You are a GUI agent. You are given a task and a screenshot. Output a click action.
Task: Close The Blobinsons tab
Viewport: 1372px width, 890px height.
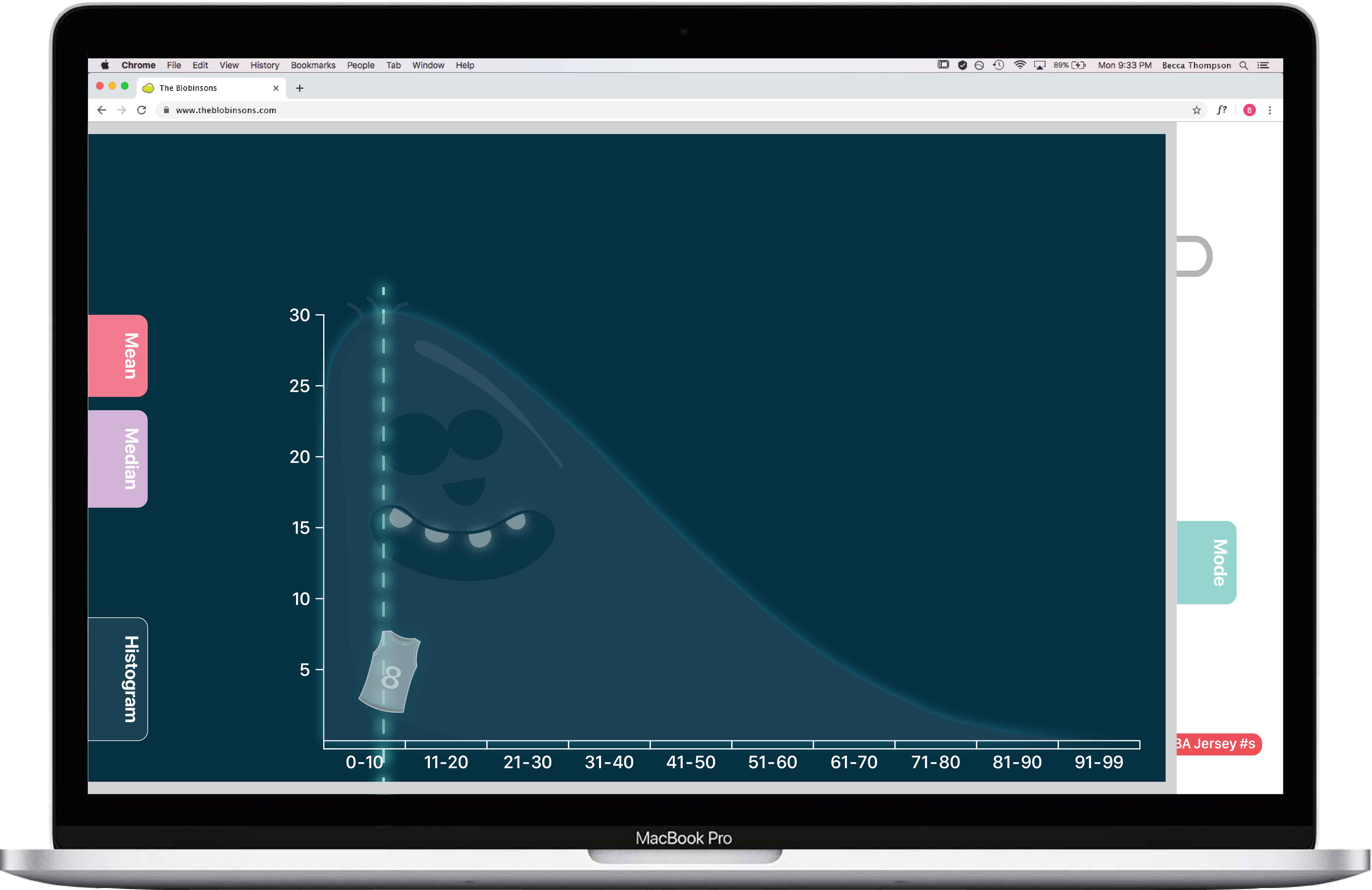pyautogui.click(x=276, y=88)
